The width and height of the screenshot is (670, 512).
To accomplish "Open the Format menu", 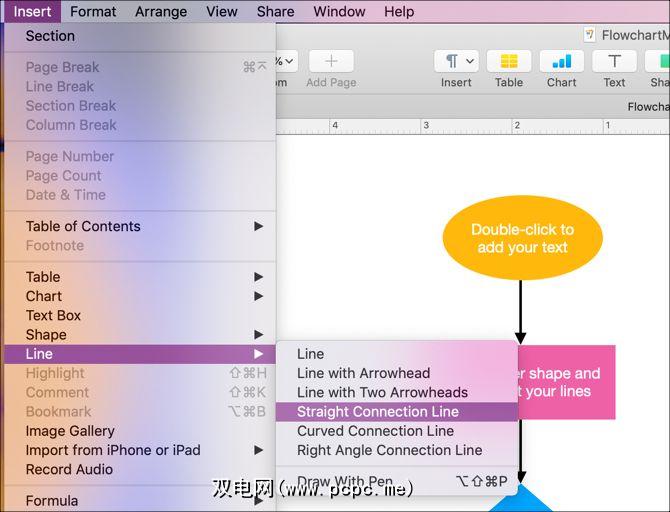I will (93, 11).
